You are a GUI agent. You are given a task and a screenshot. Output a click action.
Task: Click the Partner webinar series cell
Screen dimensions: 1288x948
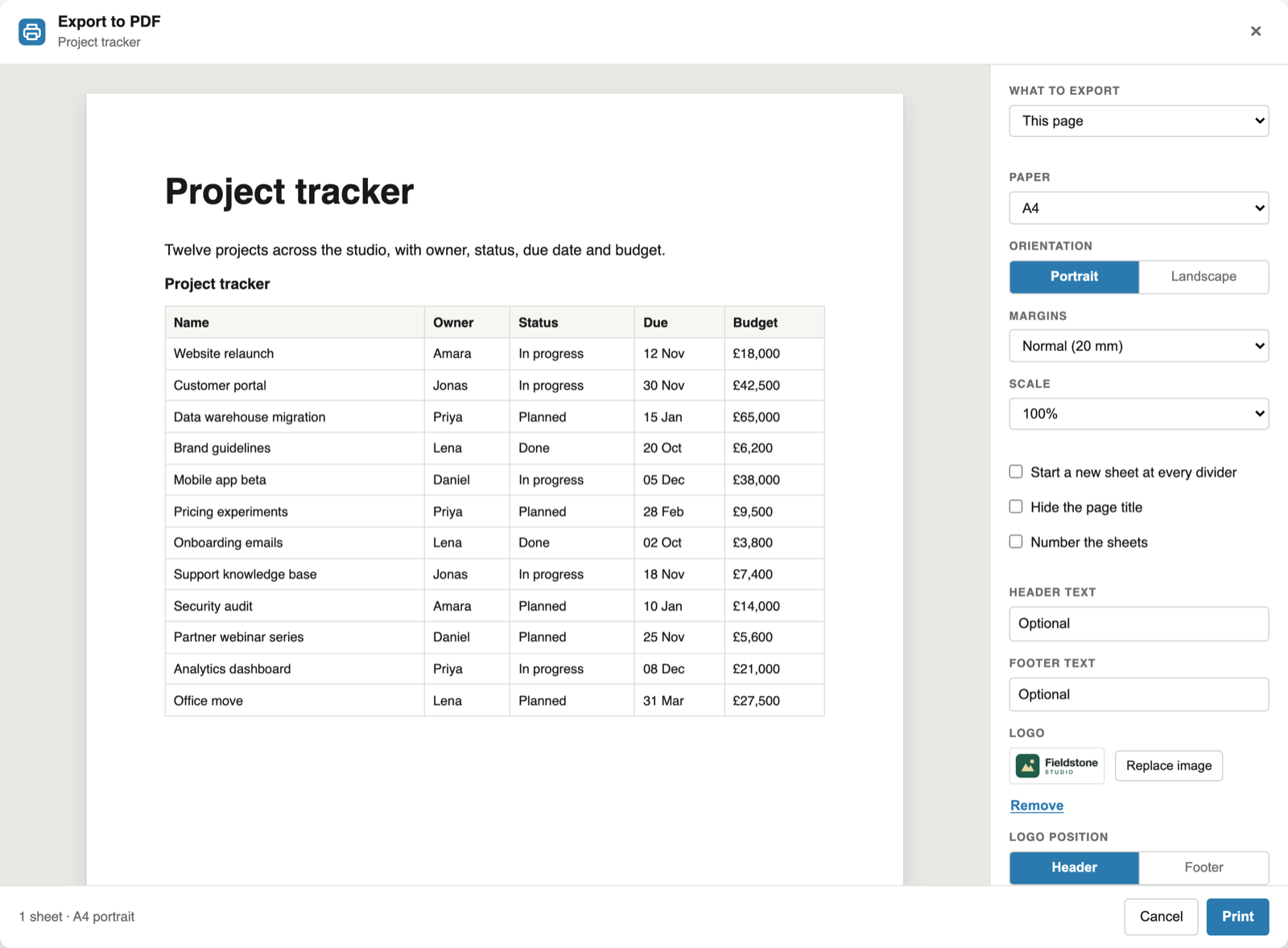tap(295, 637)
